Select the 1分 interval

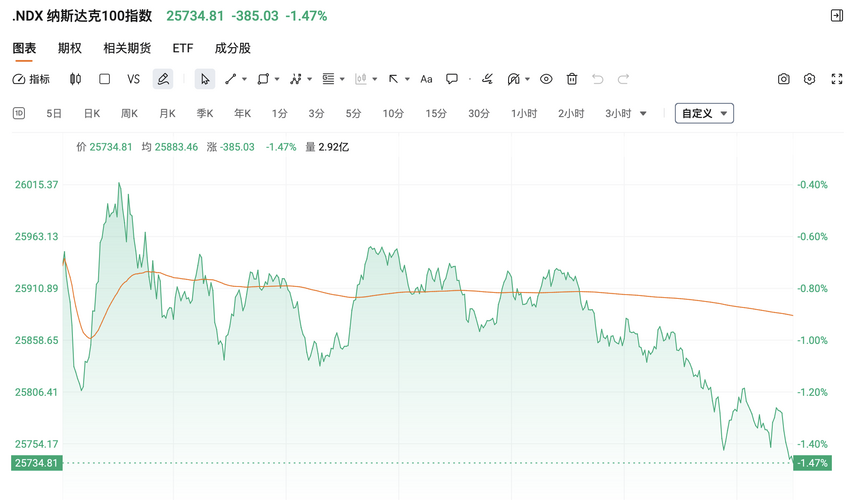(280, 113)
